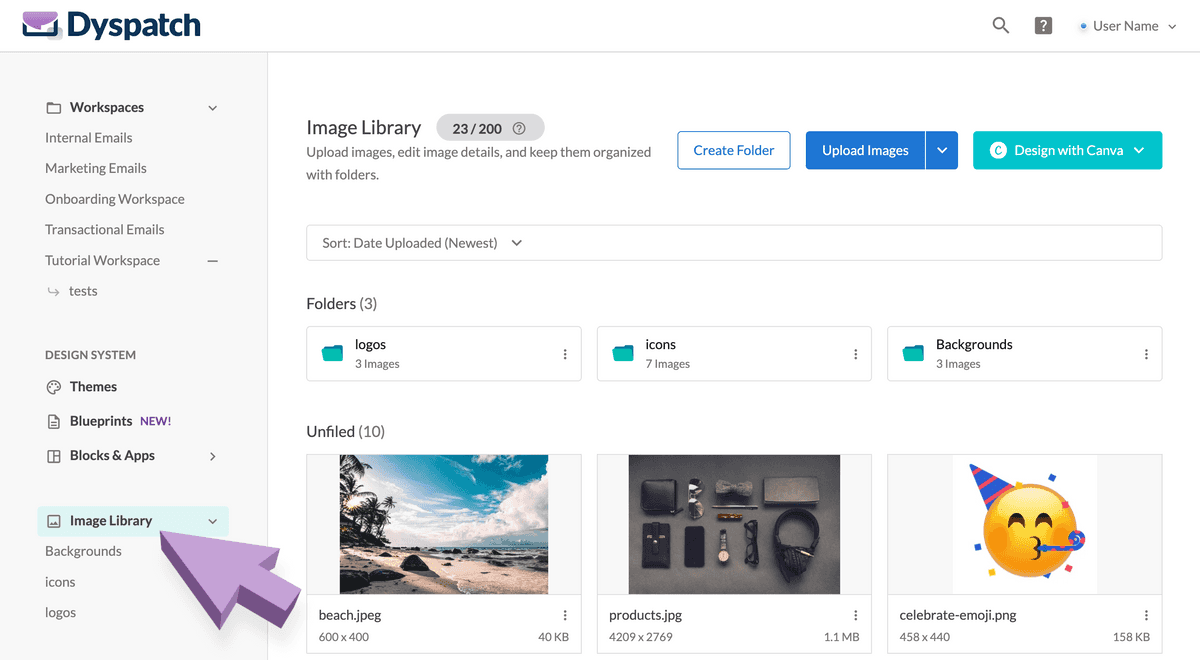Open icons folder in the sidebar
This screenshot has height=660, width=1200.
60,582
